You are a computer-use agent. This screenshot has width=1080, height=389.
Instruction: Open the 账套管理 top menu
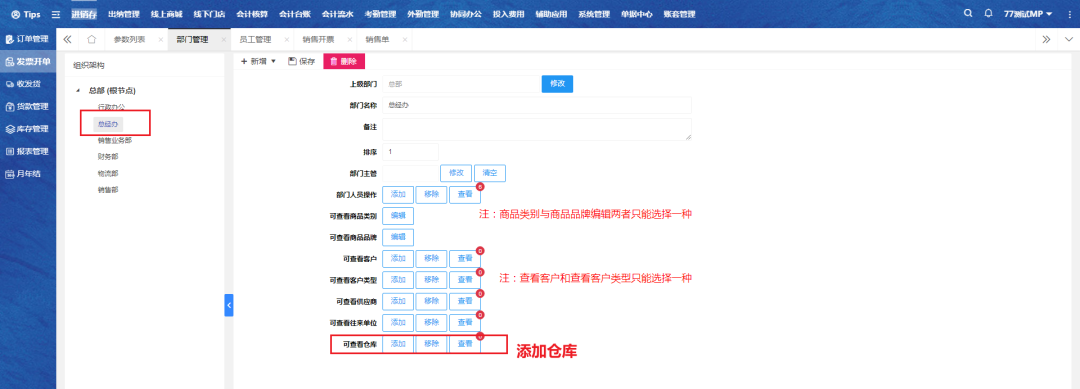(x=679, y=14)
